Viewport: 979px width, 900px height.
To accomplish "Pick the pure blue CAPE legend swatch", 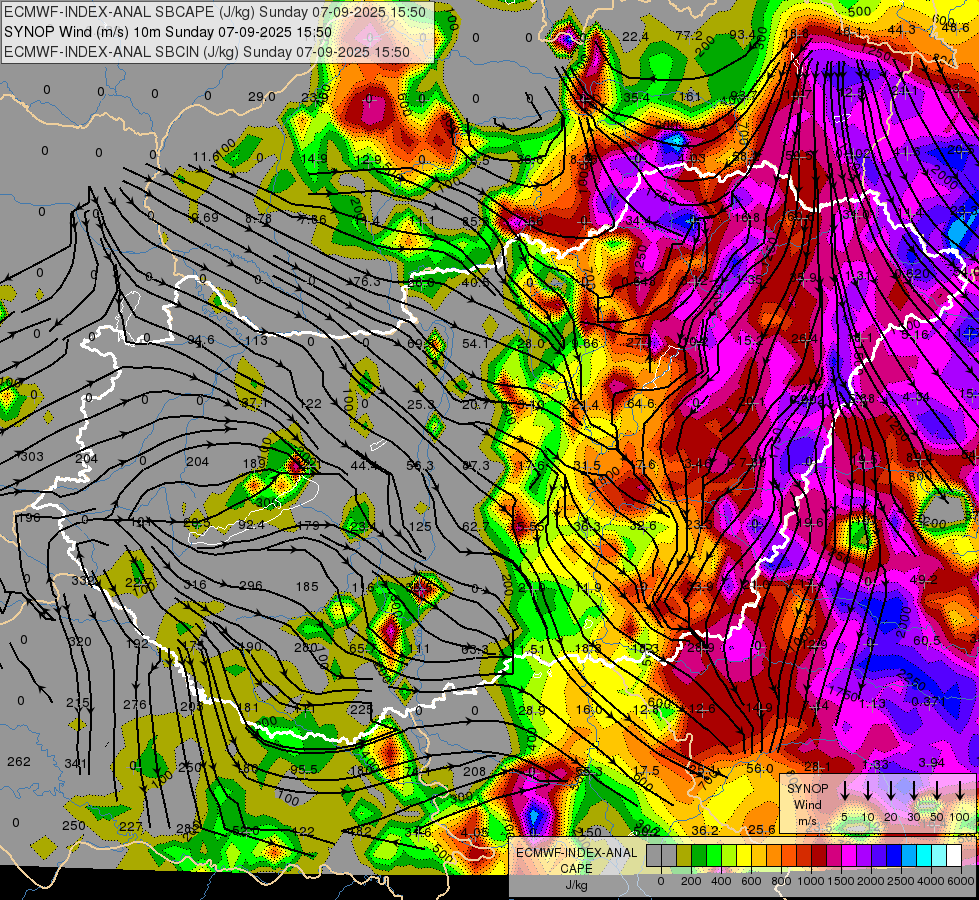I will 893,856.
